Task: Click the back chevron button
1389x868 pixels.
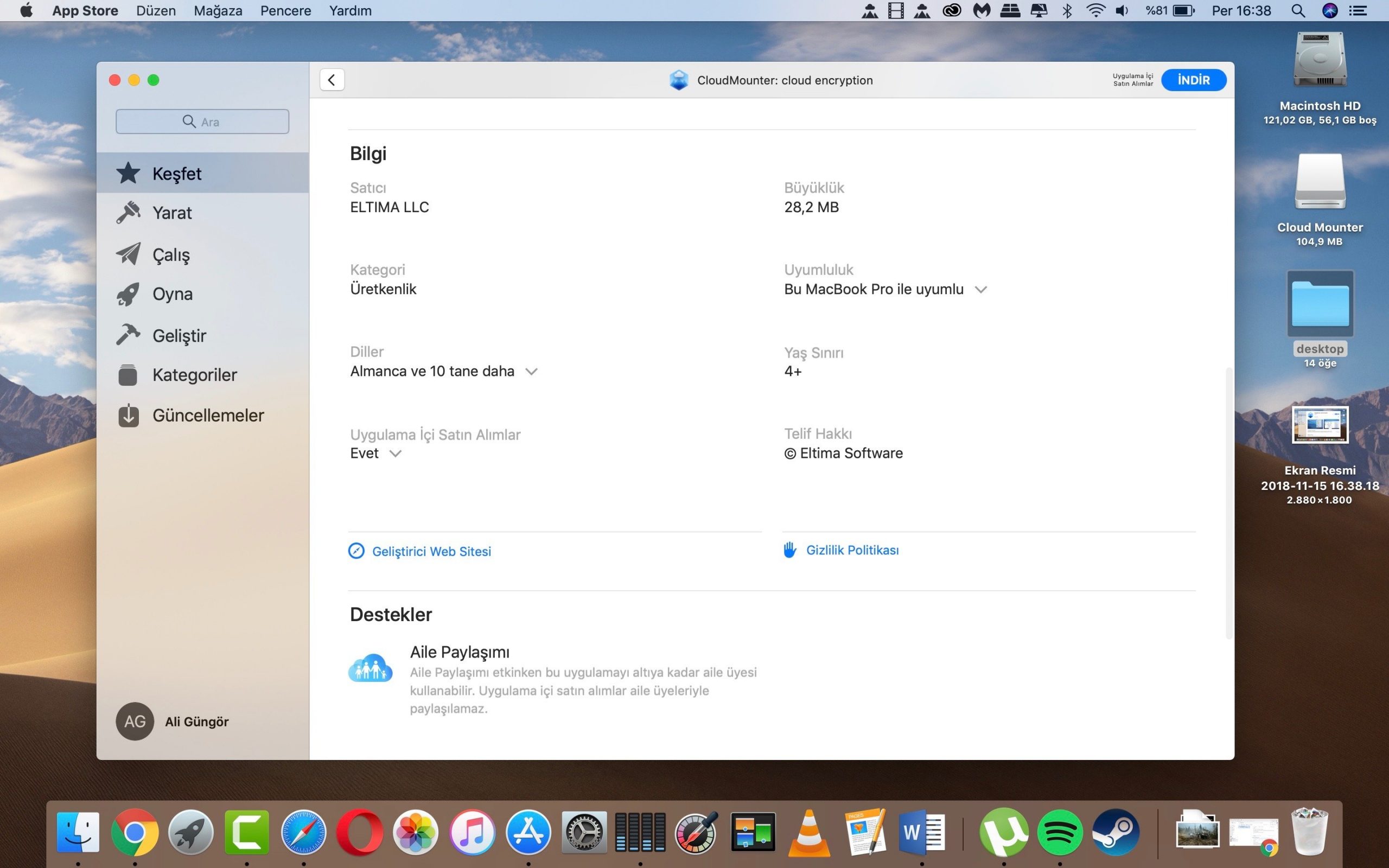Action: 332,80
